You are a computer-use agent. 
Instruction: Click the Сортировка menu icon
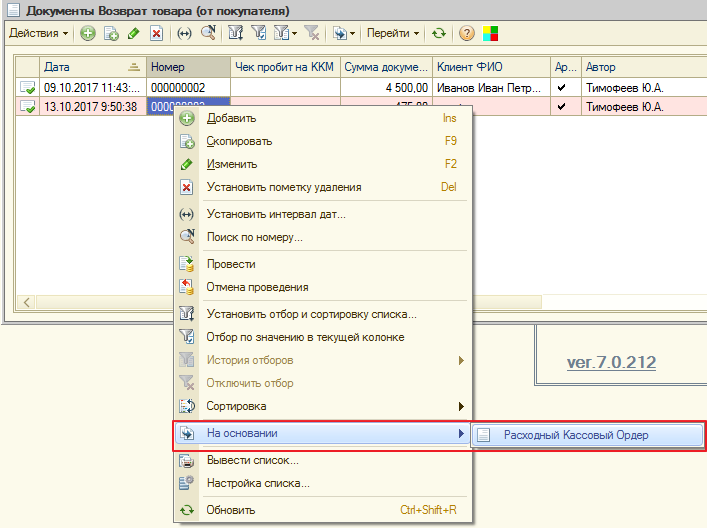pos(187,406)
